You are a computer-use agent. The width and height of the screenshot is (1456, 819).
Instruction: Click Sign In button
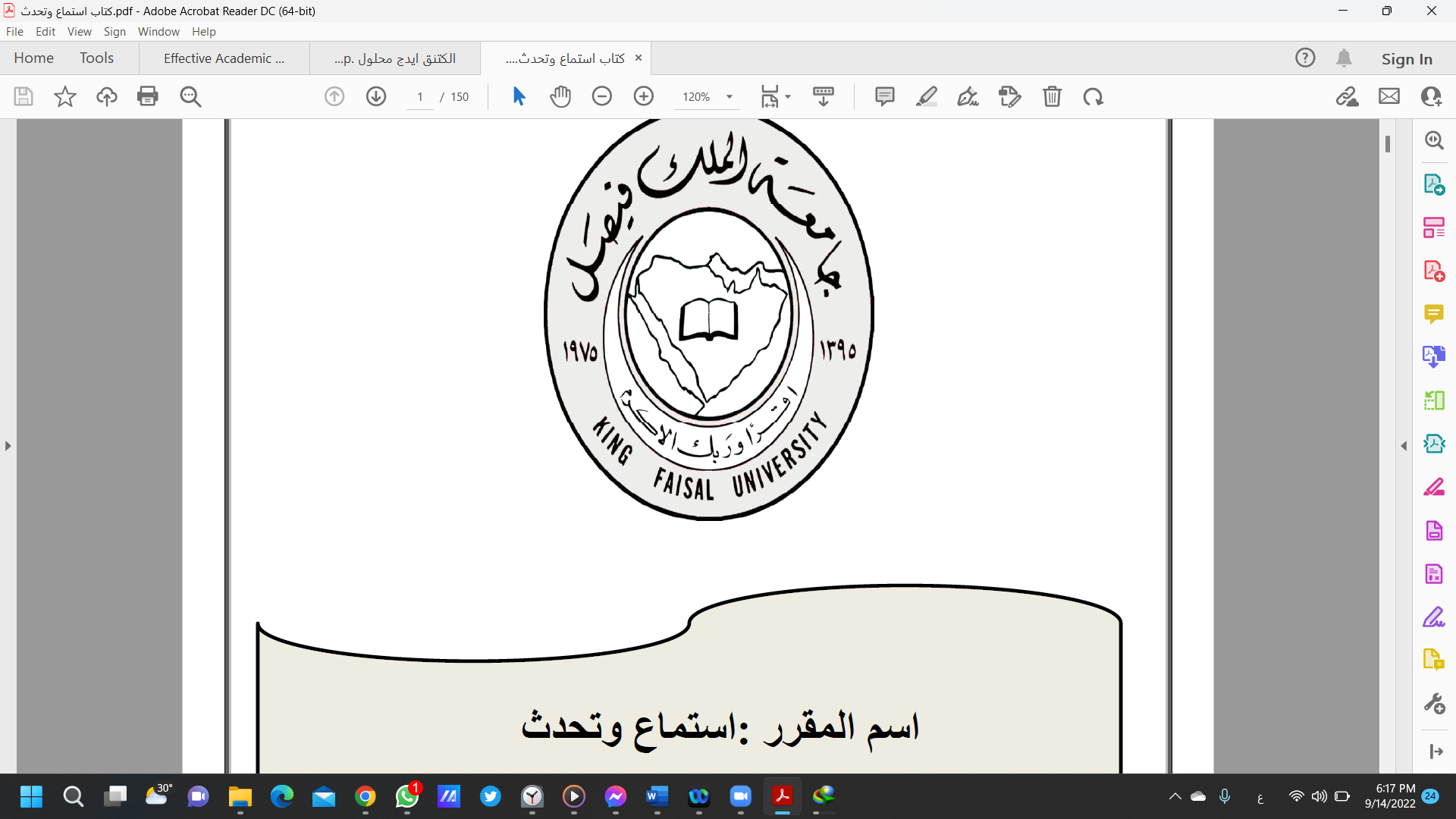[1407, 58]
